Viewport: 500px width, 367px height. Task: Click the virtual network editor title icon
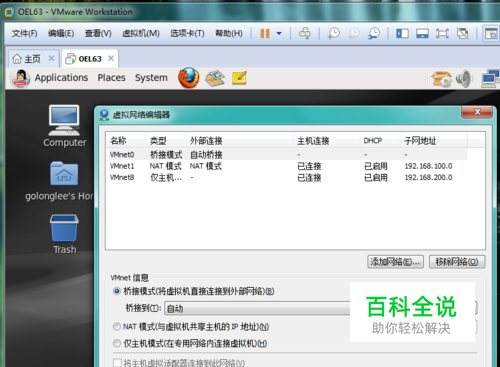tap(104, 115)
